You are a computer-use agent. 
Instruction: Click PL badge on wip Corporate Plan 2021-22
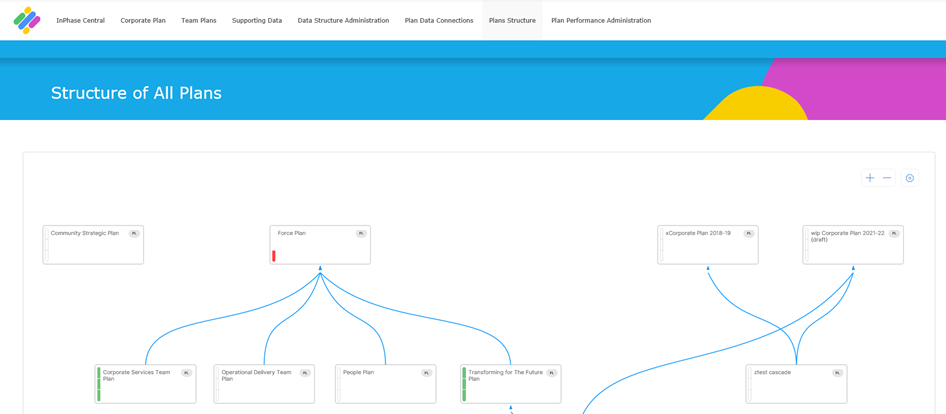tap(894, 233)
